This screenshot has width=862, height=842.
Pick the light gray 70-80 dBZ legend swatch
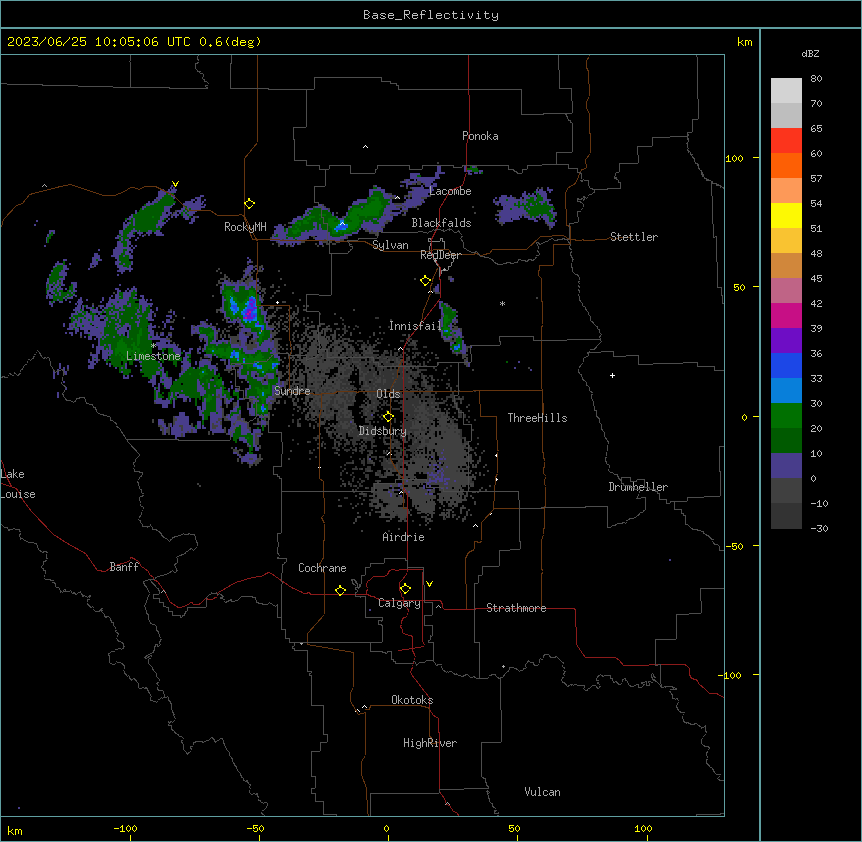coord(786,91)
